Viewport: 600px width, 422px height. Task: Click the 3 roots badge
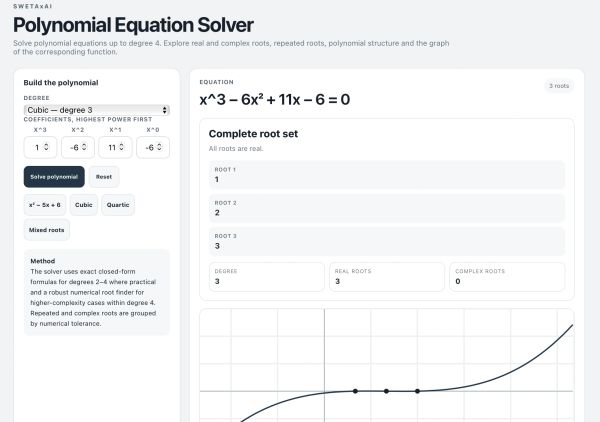pyautogui.click(x=559, y=86)
